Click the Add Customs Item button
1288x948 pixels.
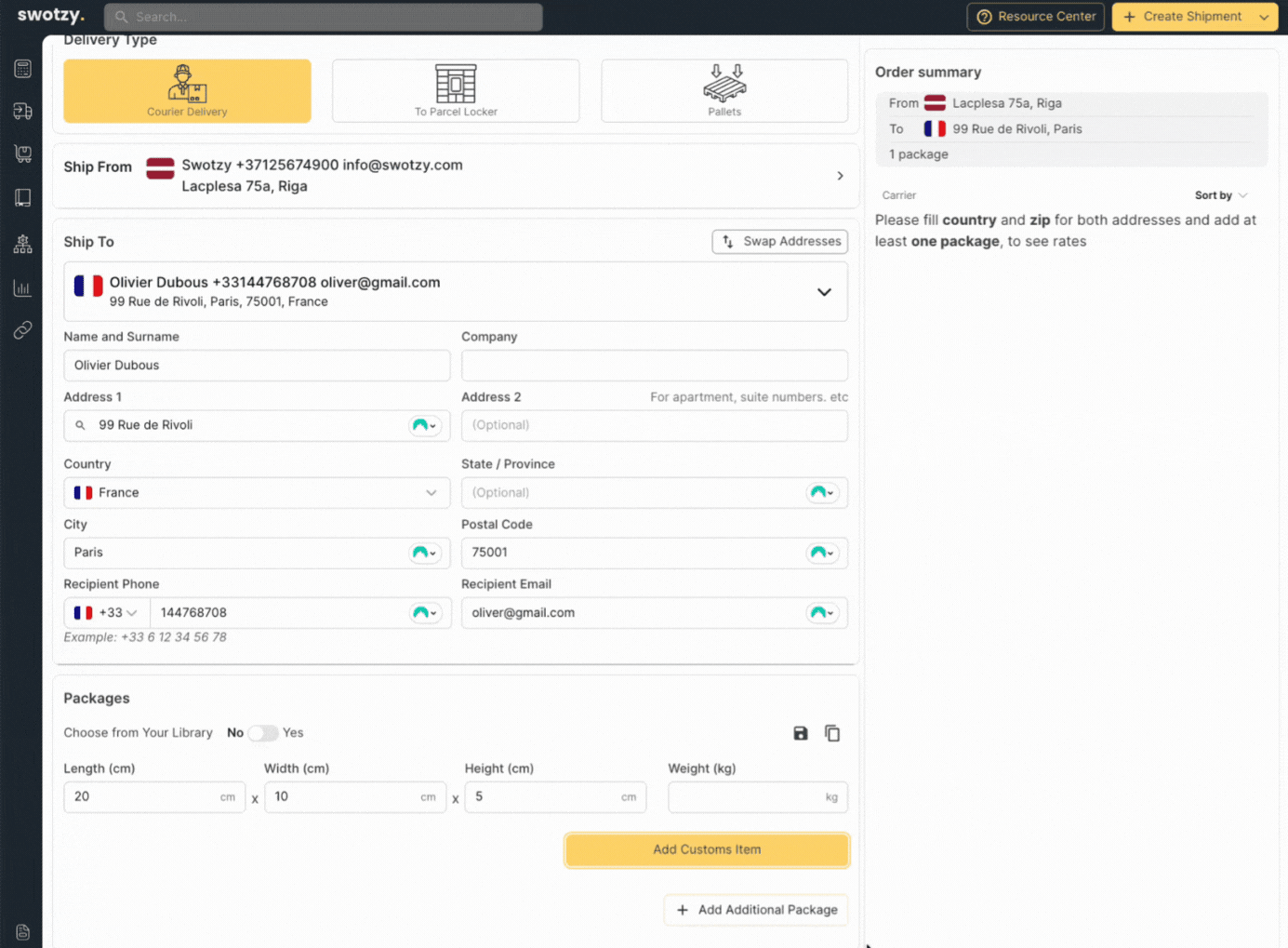706,849
